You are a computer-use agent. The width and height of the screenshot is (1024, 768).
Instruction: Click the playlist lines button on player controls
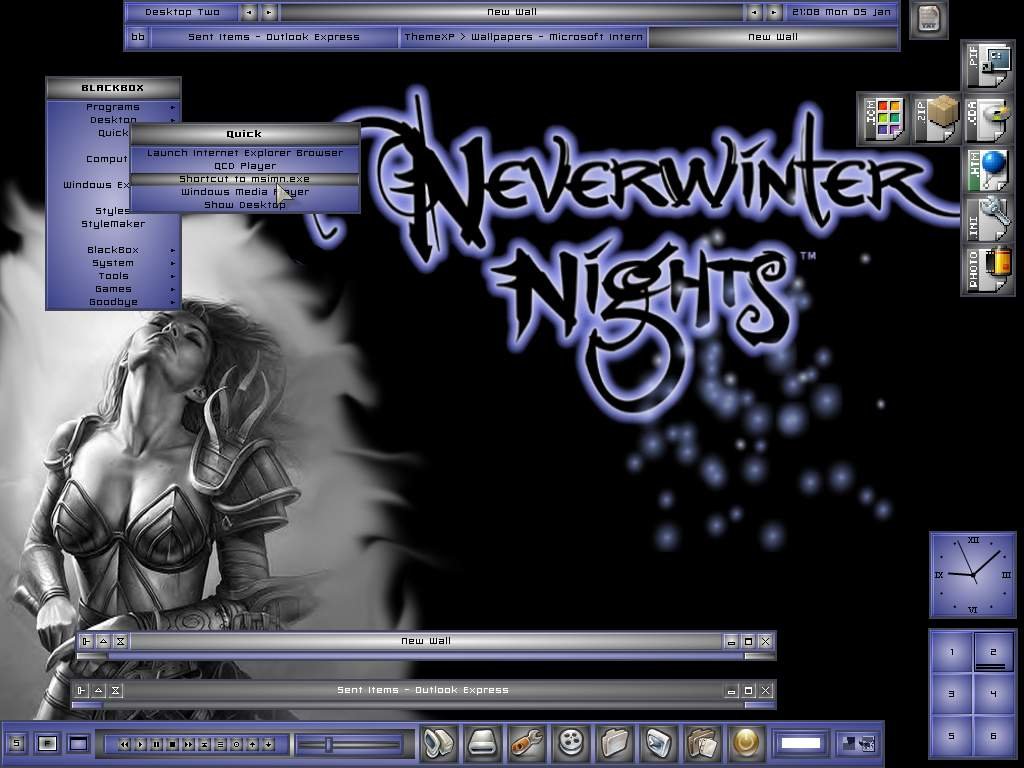(220, 744)
